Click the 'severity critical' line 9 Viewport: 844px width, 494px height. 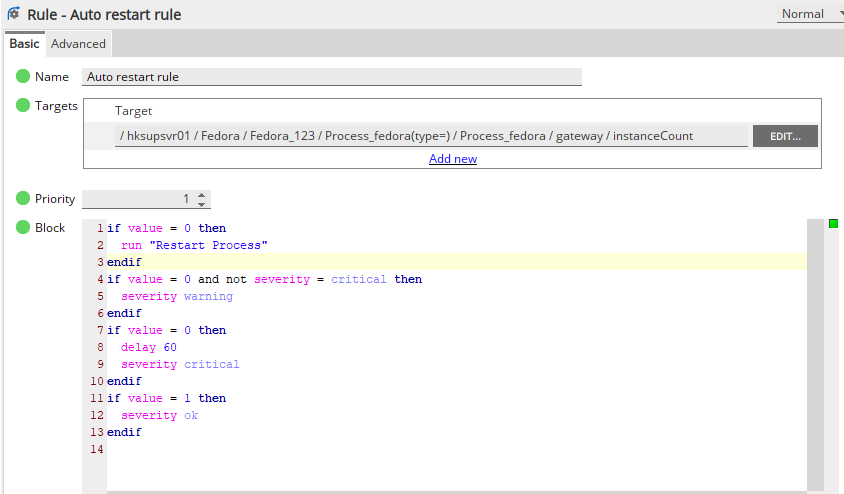point(180,364)
